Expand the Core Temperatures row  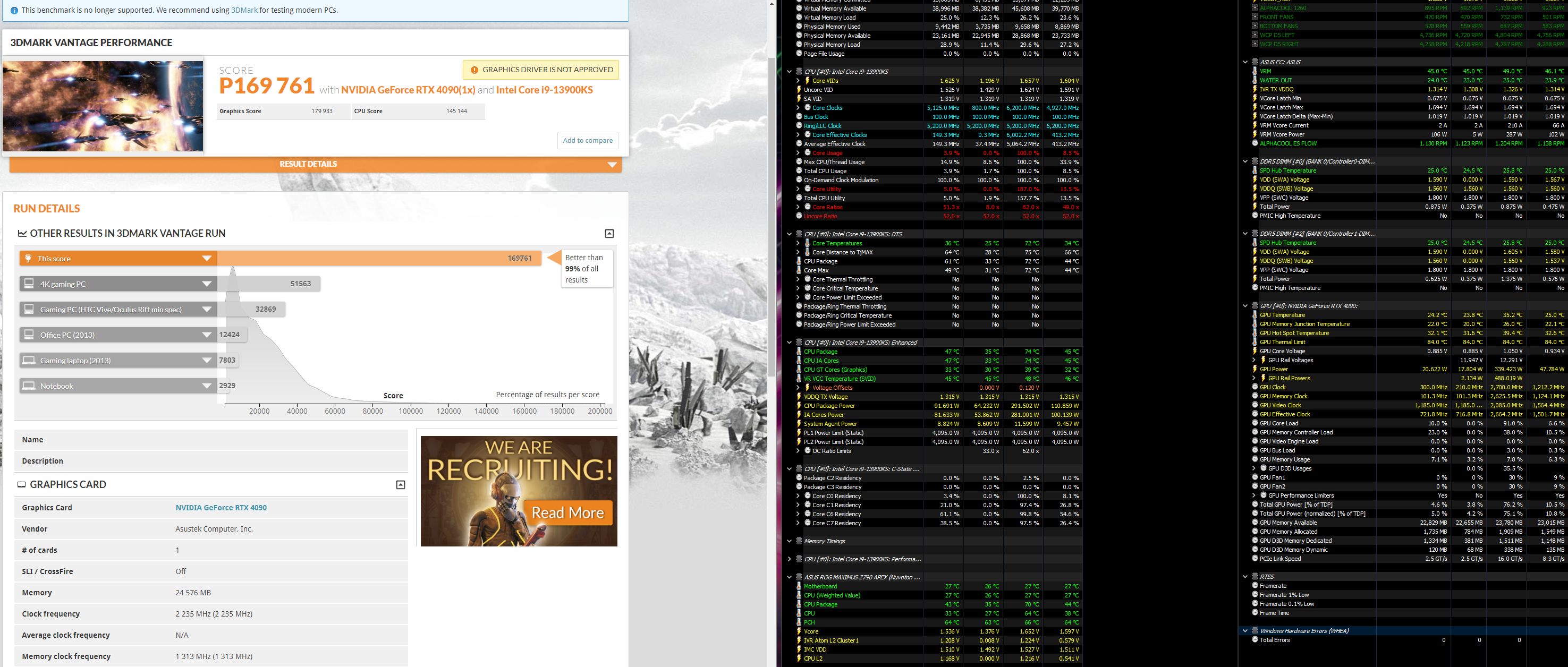(x=798, y=243)
